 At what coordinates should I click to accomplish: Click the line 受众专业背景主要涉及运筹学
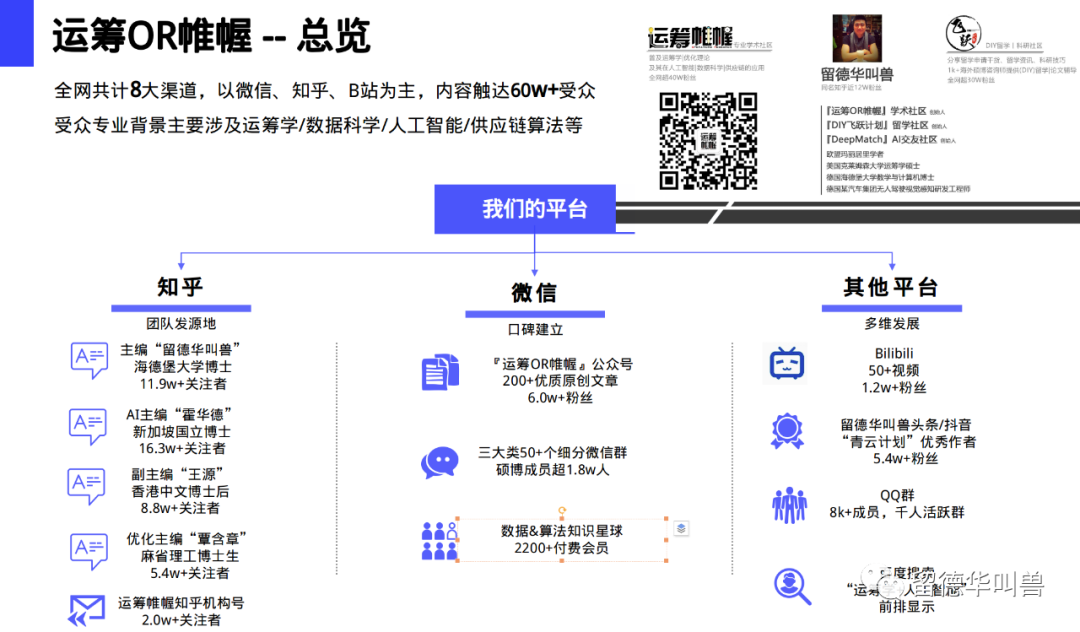[x=318, y=125]
